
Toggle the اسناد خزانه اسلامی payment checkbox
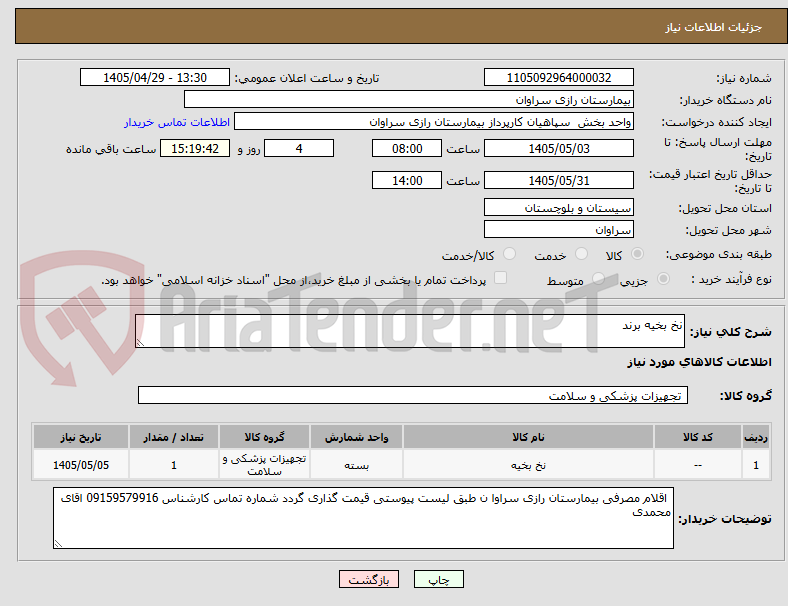click(501, 278)
